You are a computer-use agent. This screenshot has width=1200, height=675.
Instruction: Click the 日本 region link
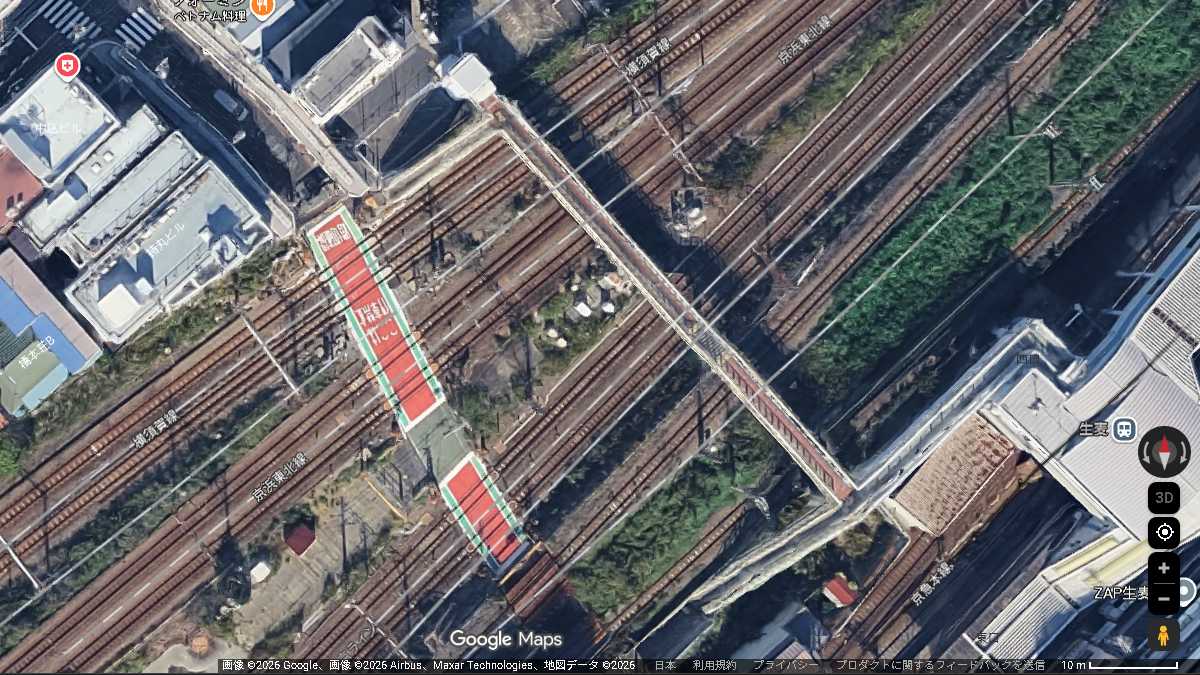[x=665, y=665]
